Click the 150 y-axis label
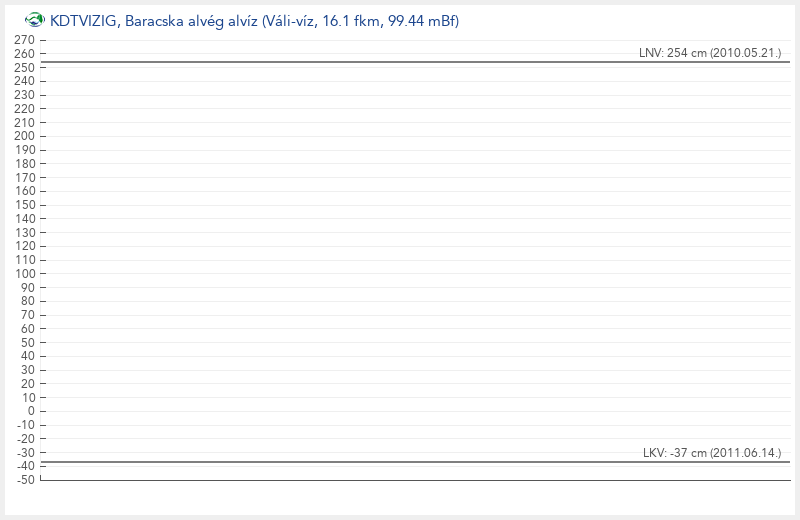This screenshot has width=800, height=520. (x=25, y=205)
